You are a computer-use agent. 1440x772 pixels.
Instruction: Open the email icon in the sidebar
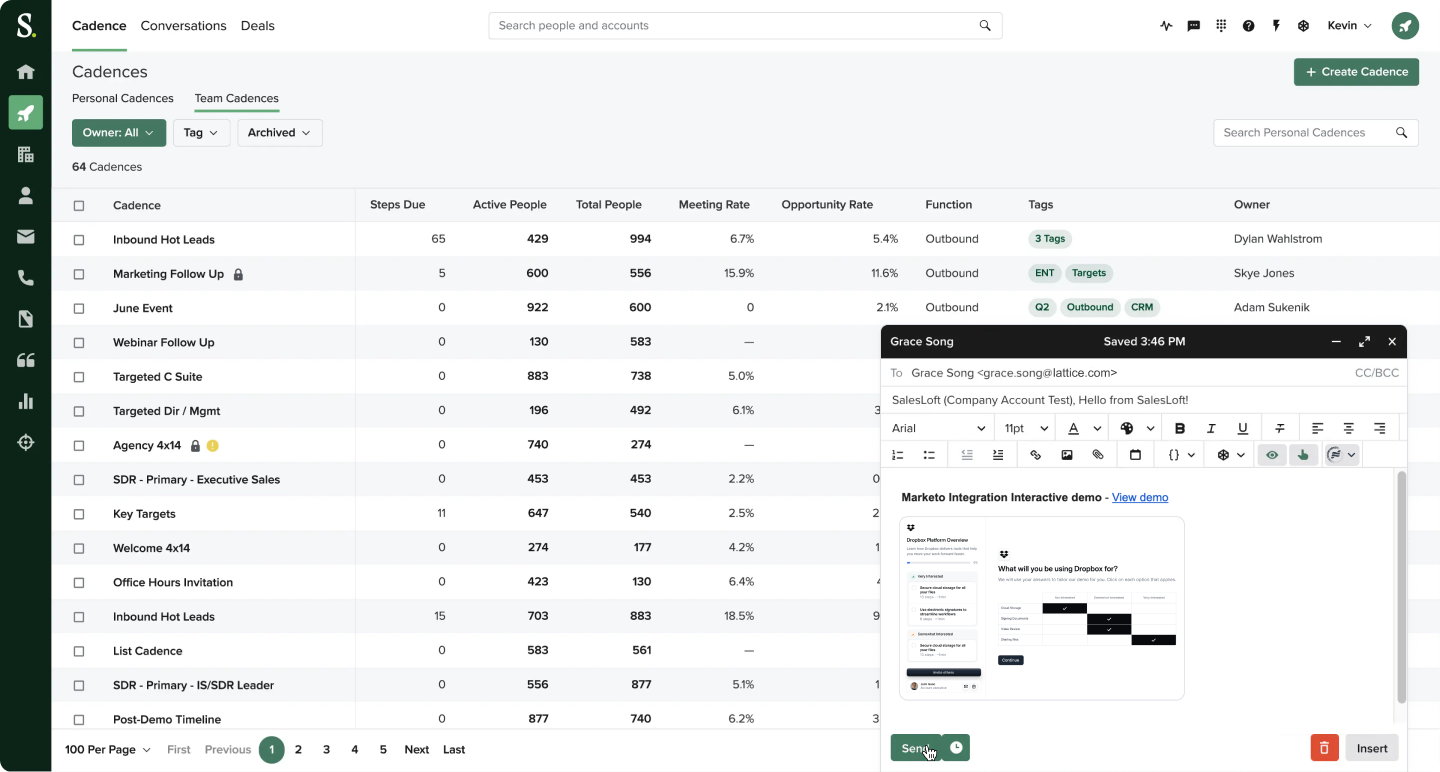pos(26,236)
